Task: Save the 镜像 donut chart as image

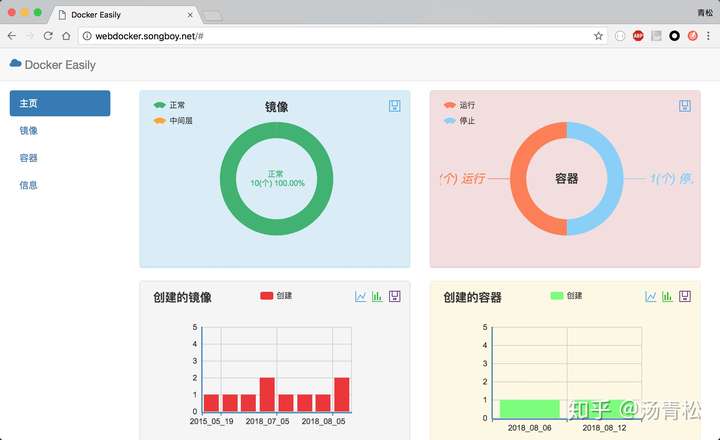Action: pyautogui.click(x=394, y=106)
